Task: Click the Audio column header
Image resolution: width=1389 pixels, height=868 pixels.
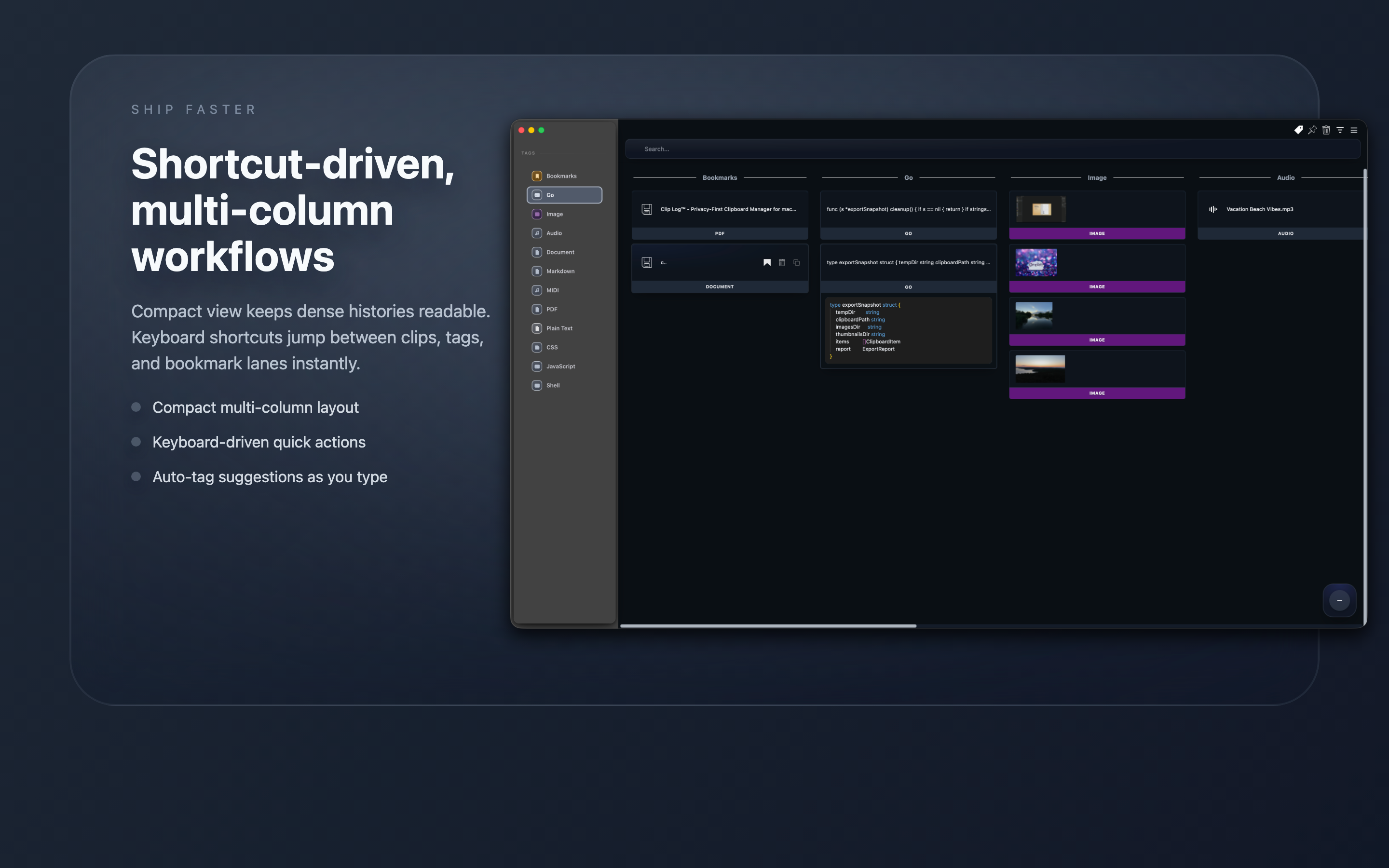Action: pyautogui.click(x=1286, y=178)
